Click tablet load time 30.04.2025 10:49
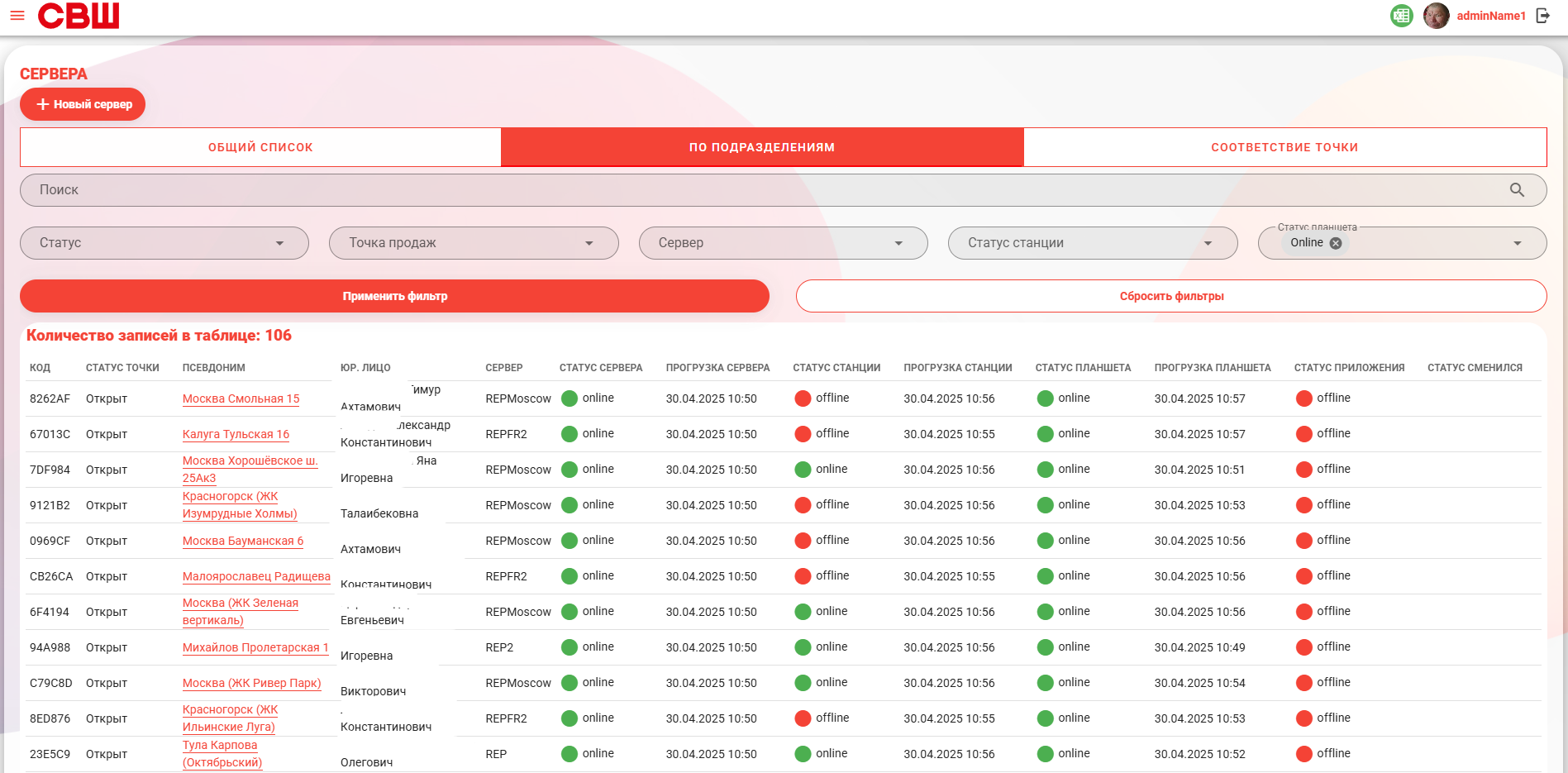This screenshot has height=773, width=1568. coord(1199,647)
